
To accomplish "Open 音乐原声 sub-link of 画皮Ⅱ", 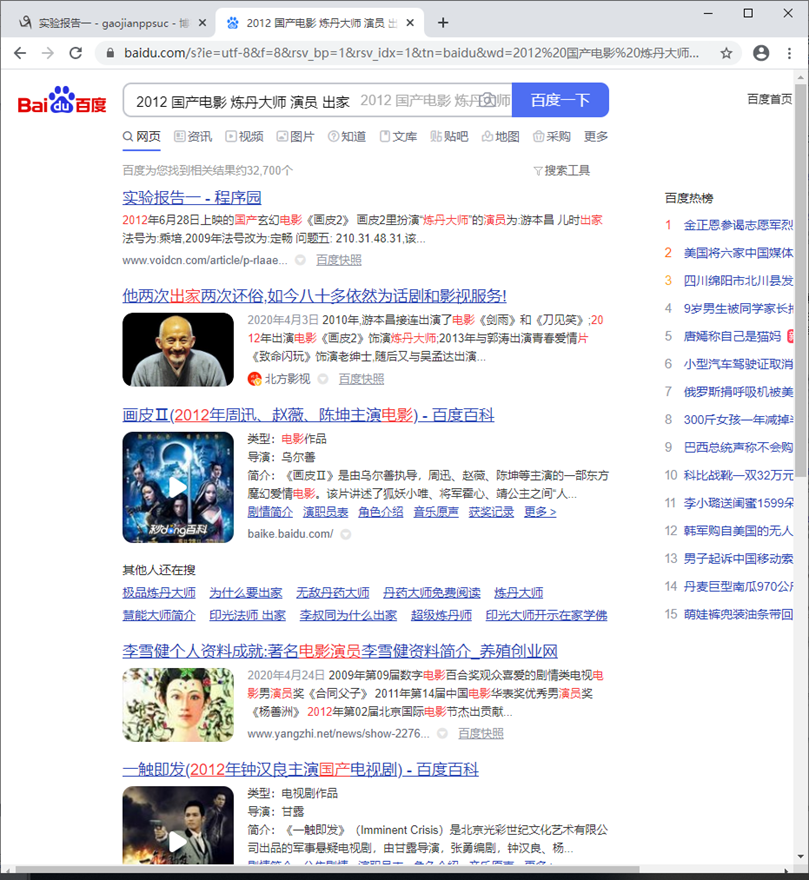I will (x=436, y=512).
